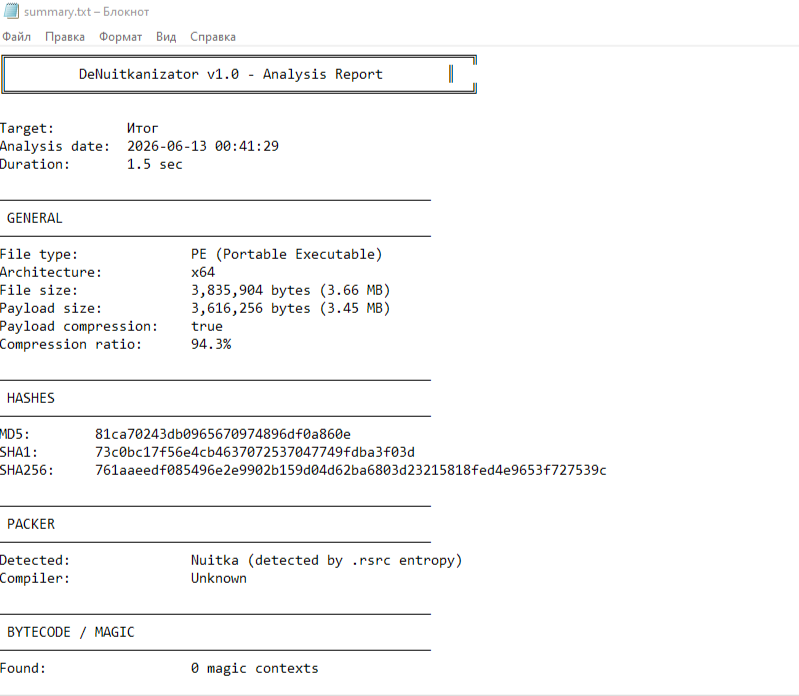
Task: Click the window title 'summary.txt – Блокнот'
Action: click(87, 12)
